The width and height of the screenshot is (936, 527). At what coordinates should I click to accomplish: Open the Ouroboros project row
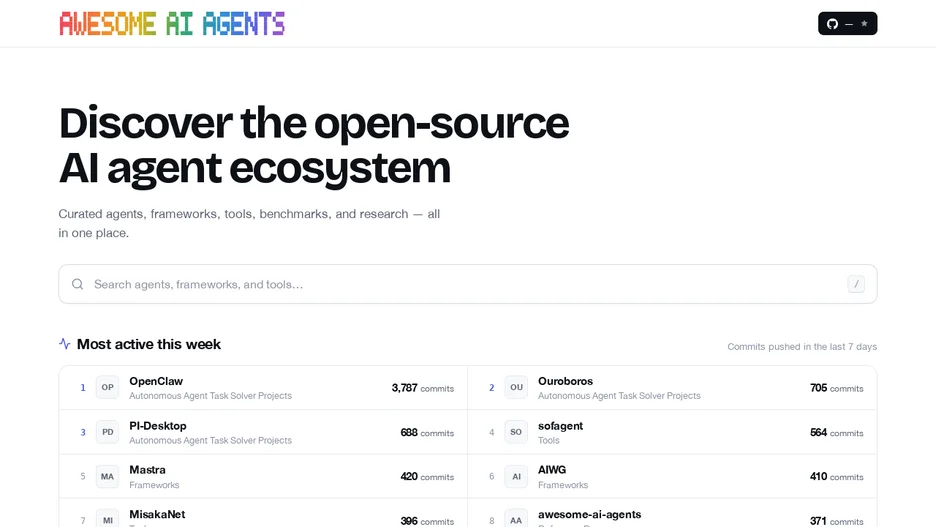672,388
